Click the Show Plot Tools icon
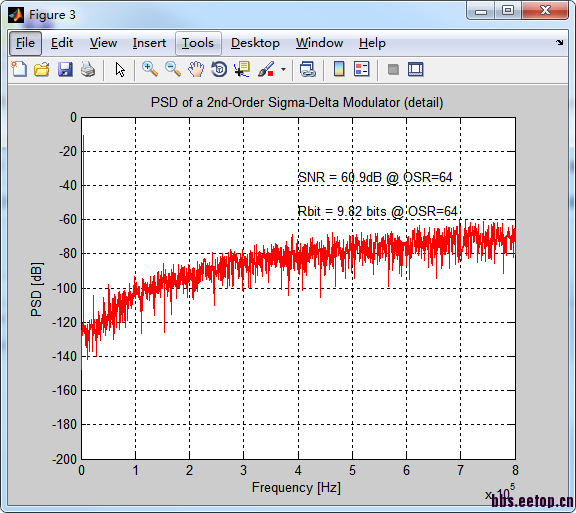Image resolution: width=576 pixels, height=513 pixels. [x=416, y=69]
